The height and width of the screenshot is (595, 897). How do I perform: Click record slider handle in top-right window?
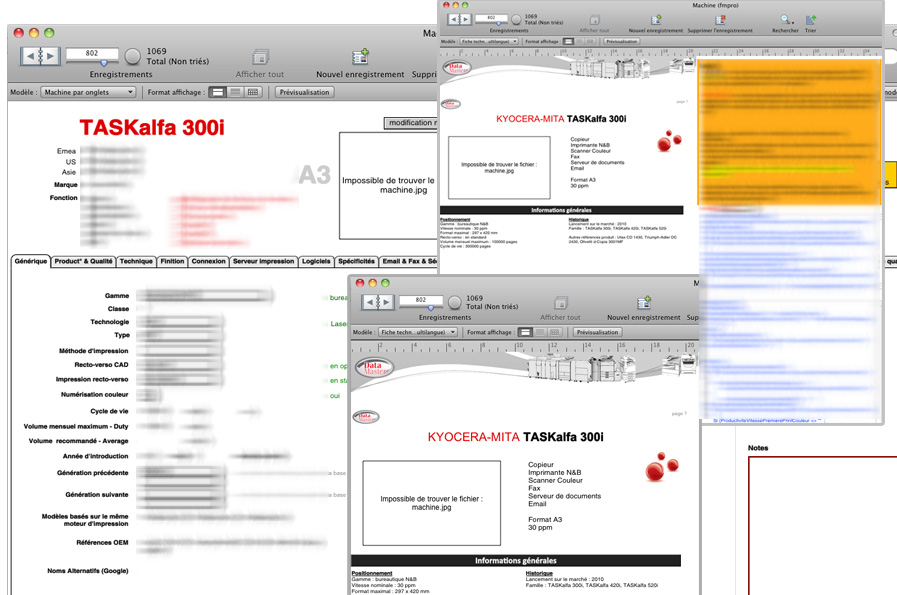(498, 23)
